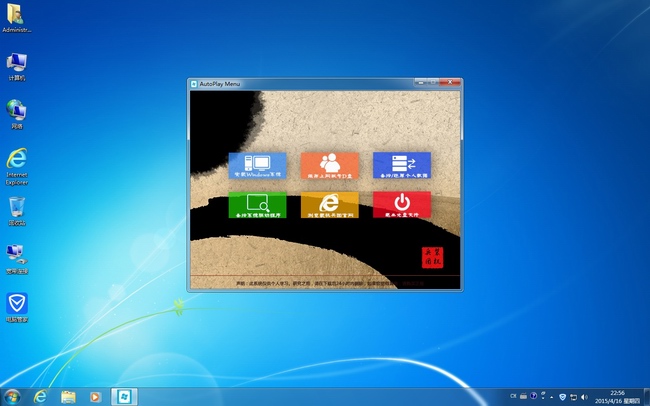Click the blue install Windows system tile

pos(257,166)
